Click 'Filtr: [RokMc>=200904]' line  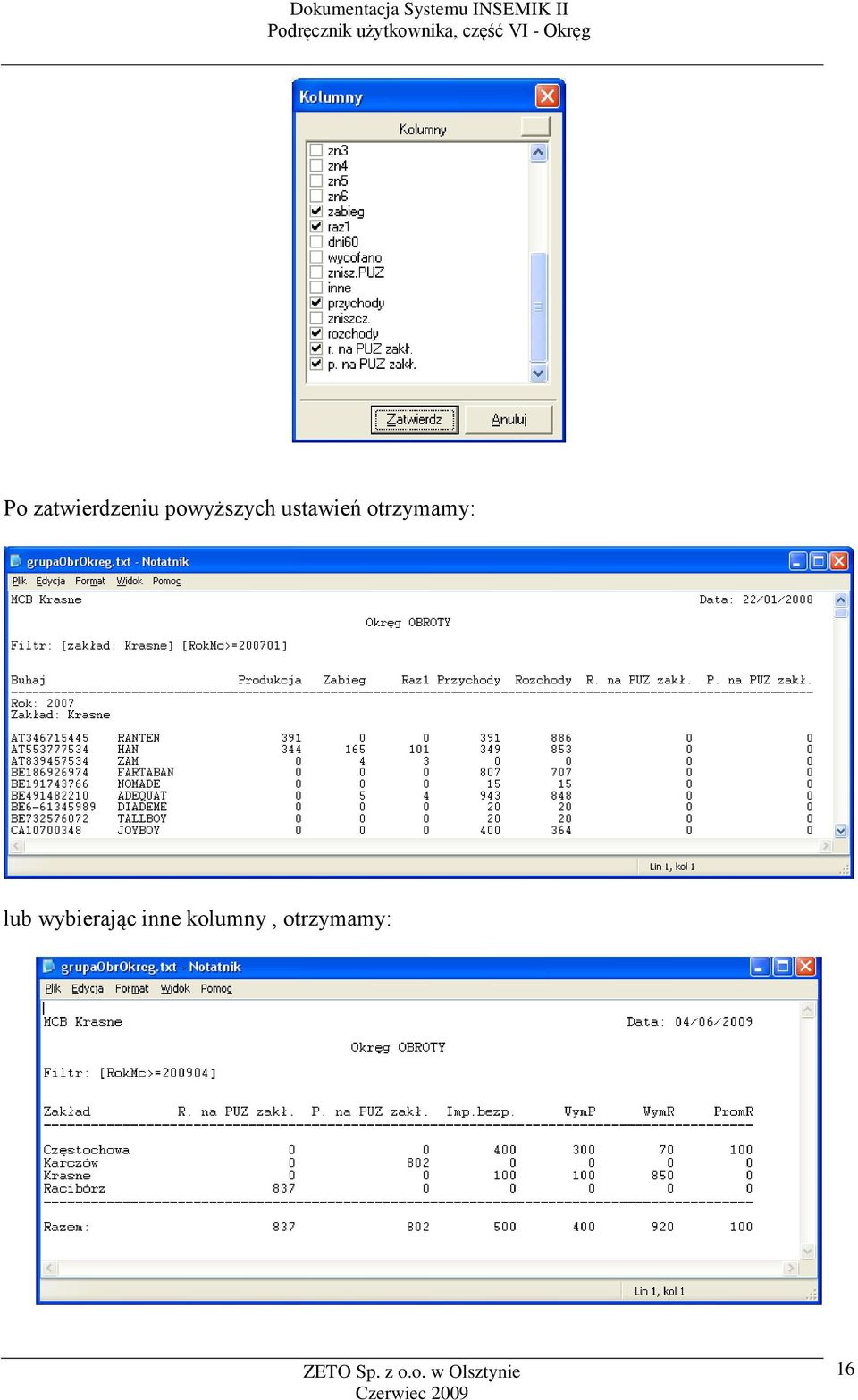click(130, 1072)
